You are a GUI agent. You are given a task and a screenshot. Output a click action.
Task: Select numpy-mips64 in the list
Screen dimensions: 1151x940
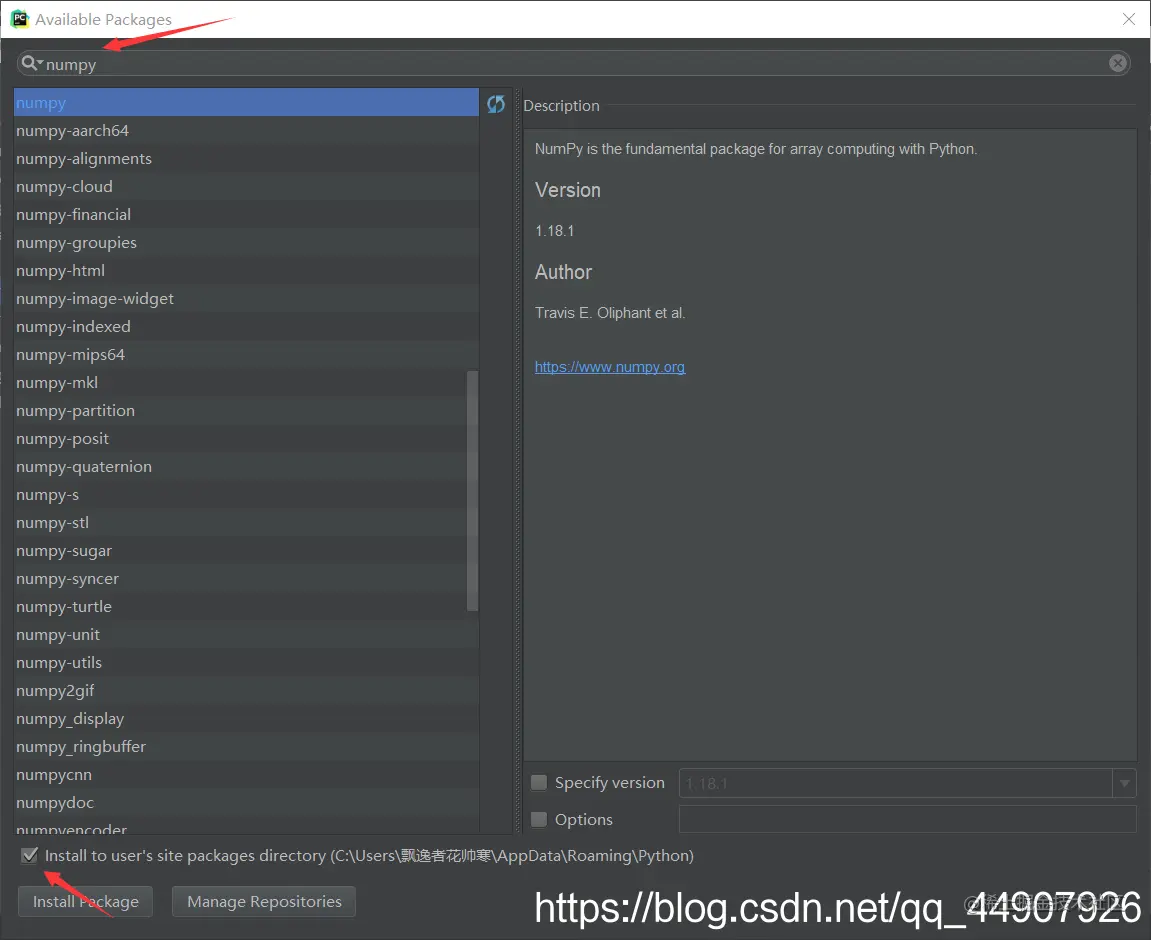tap(246, 354)
